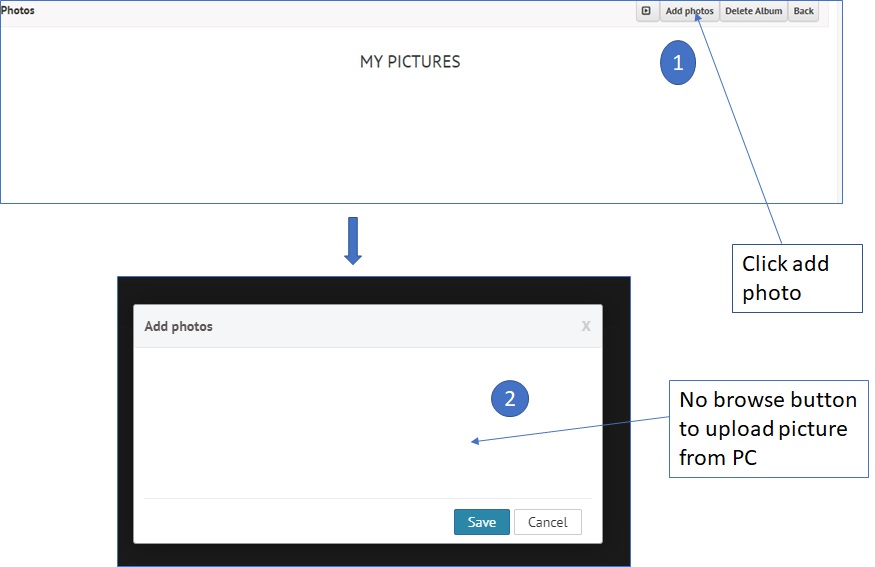Screen dimensions: 875x567
Task: Click the slideshow play icon button
Action: tap(646, 11)
